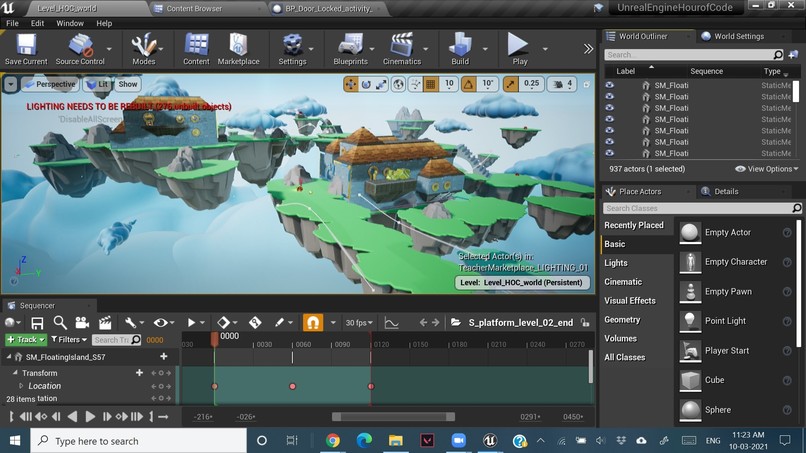Click the Modes toolbar icon
The width and height of the screenshot is (806, 453).
pyautogui.click(x=143, y=49)
